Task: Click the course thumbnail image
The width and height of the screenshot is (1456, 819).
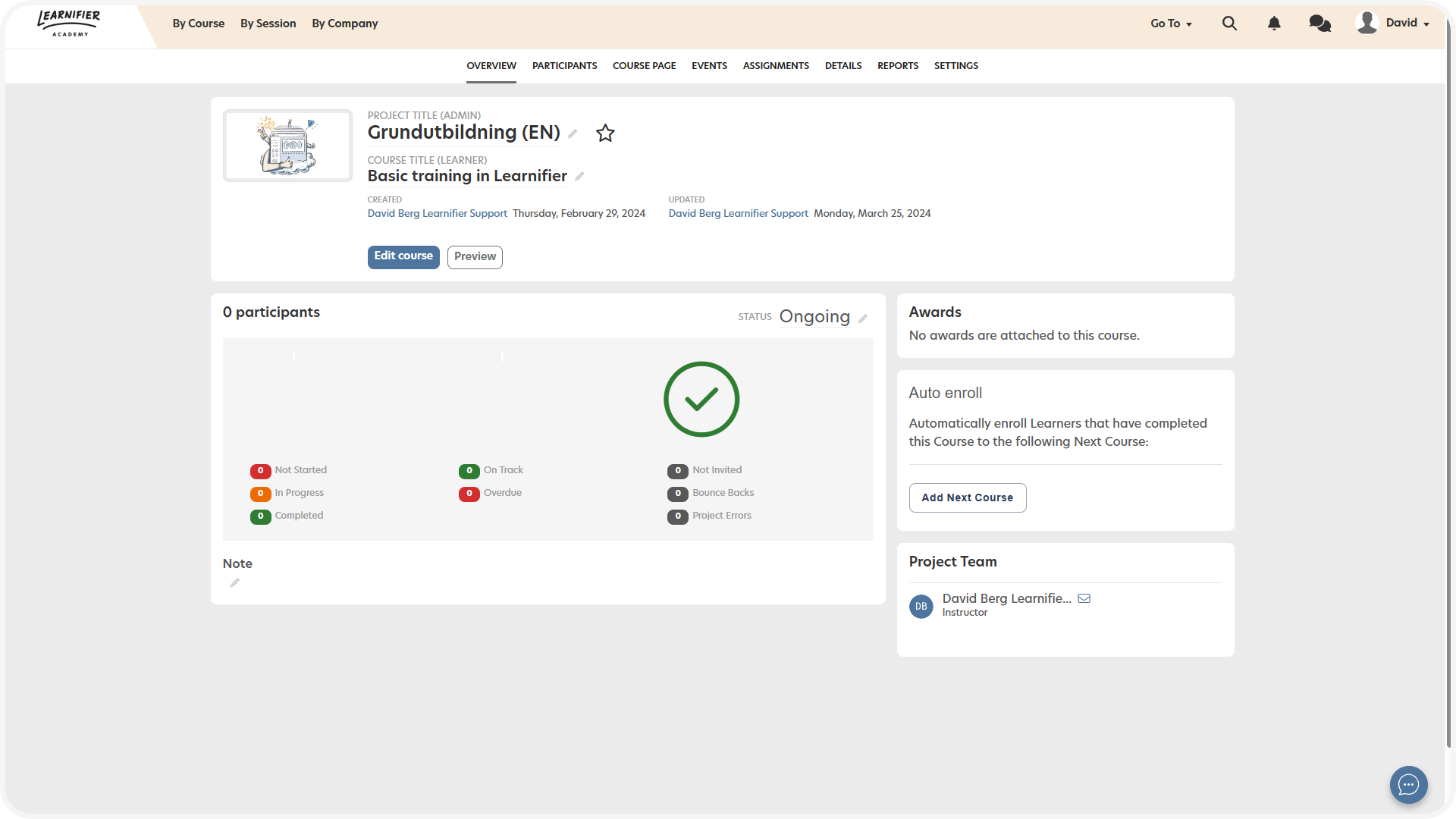Action: pos(287,146)
